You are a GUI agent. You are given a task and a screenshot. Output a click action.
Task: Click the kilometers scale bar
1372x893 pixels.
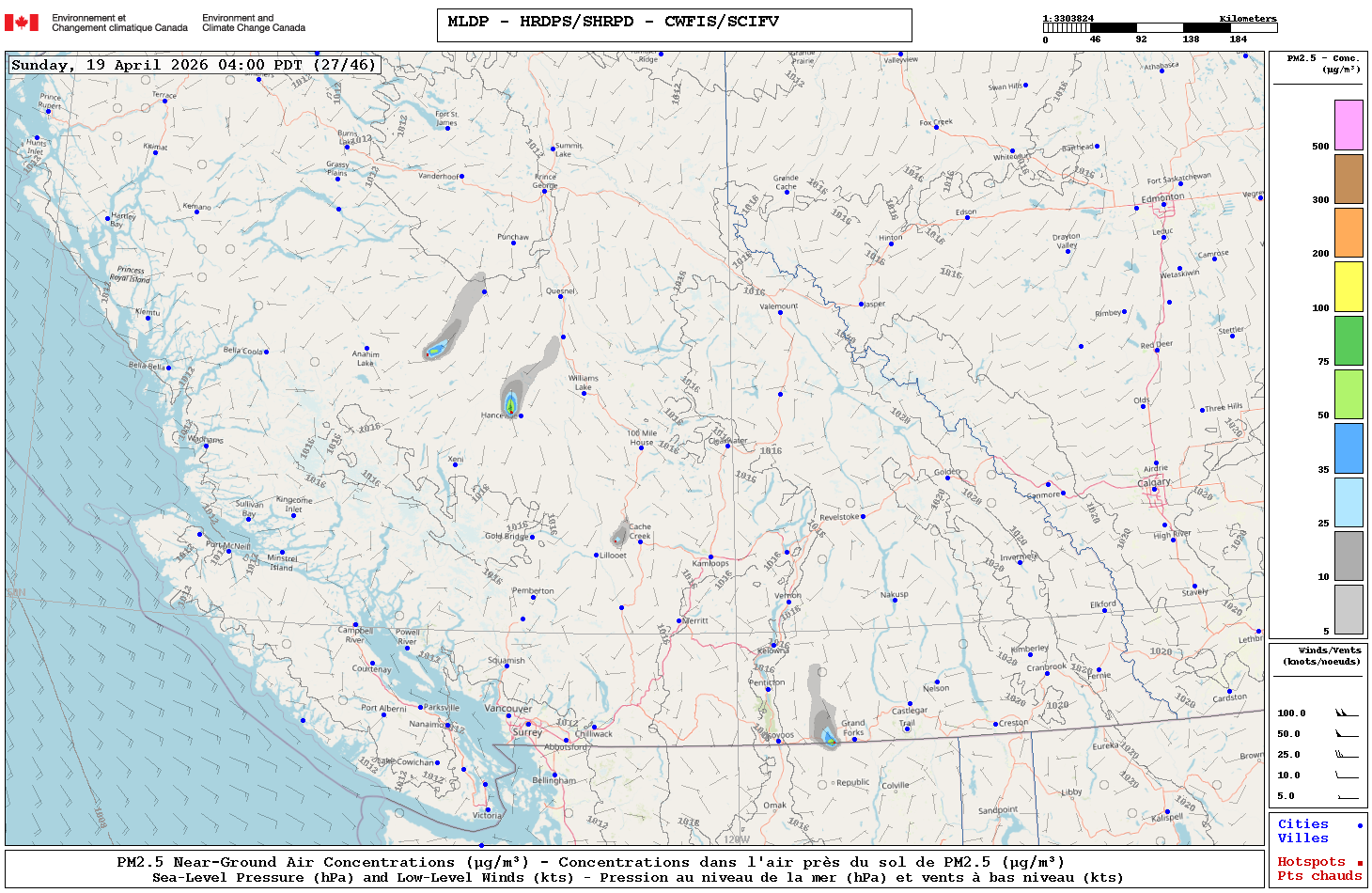[x=1160, y=28]
